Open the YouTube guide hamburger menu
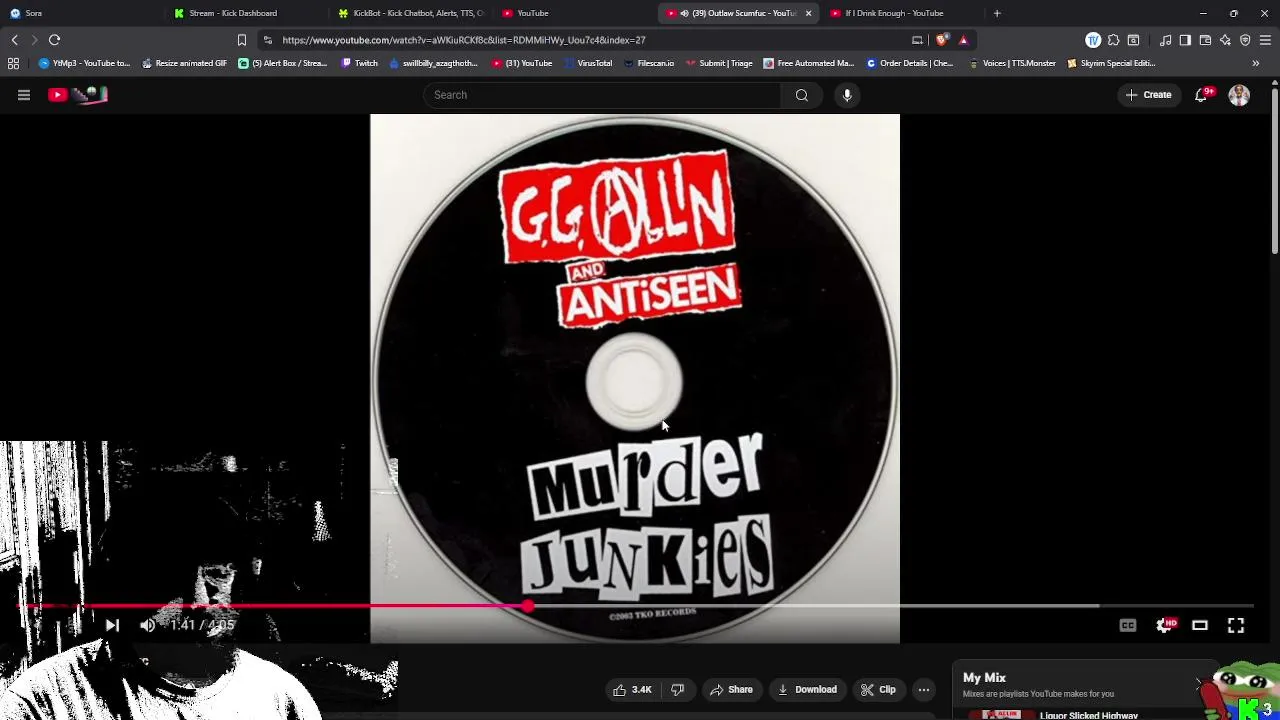 click(24, 95)
